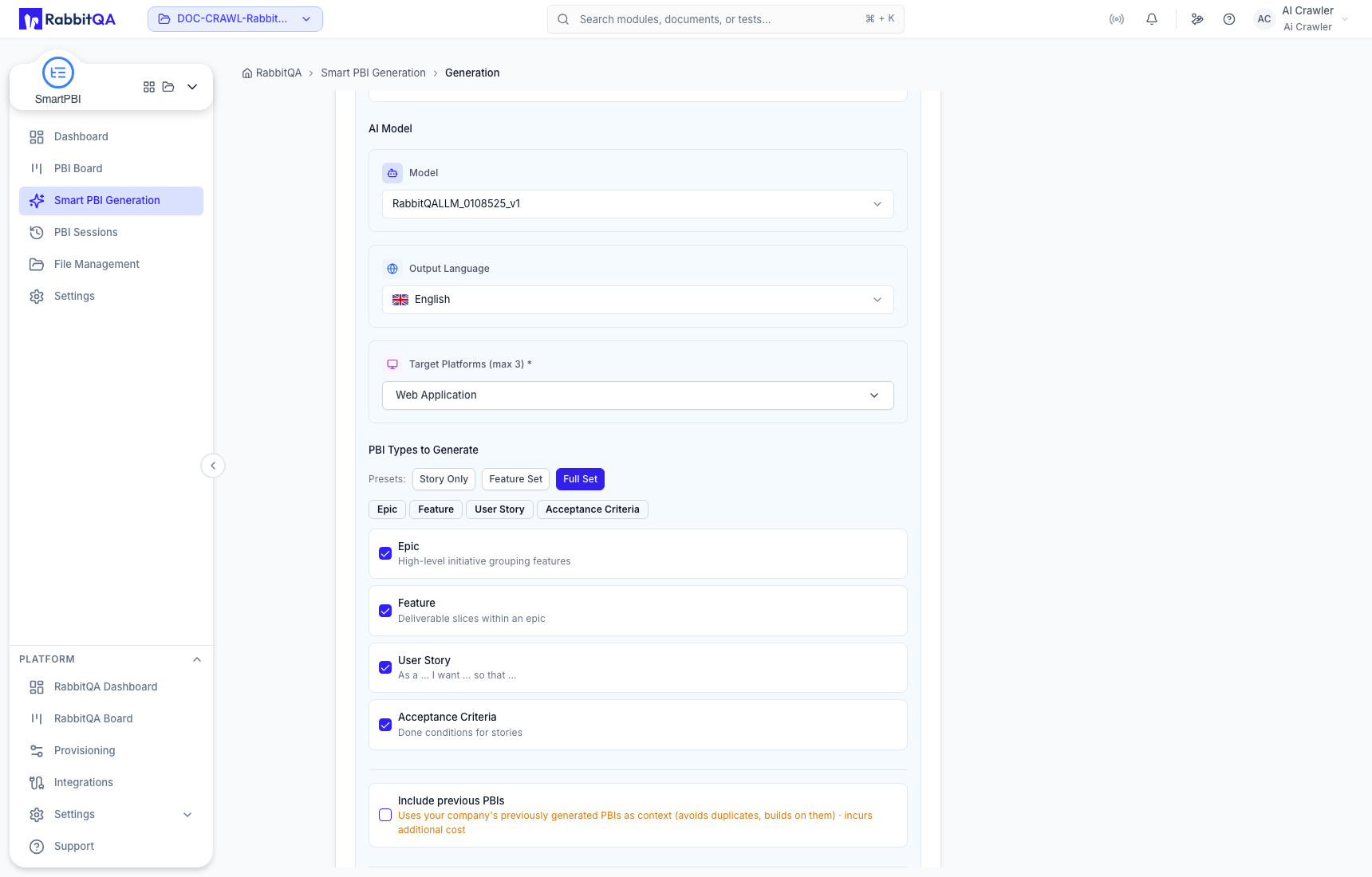Viewport: 1372px width, 877px height.
Task: Click the RabbitQA Dashboard icon
Action: click(x=37, y=686)
